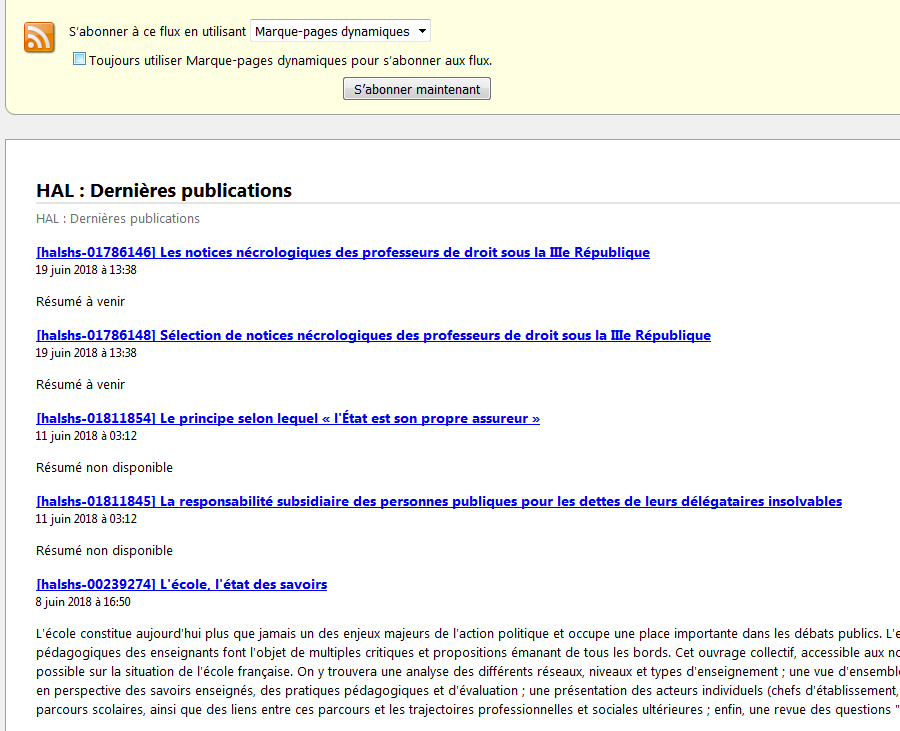Open halshs-00239274 L'école, l'état des savoirs link

181,584
